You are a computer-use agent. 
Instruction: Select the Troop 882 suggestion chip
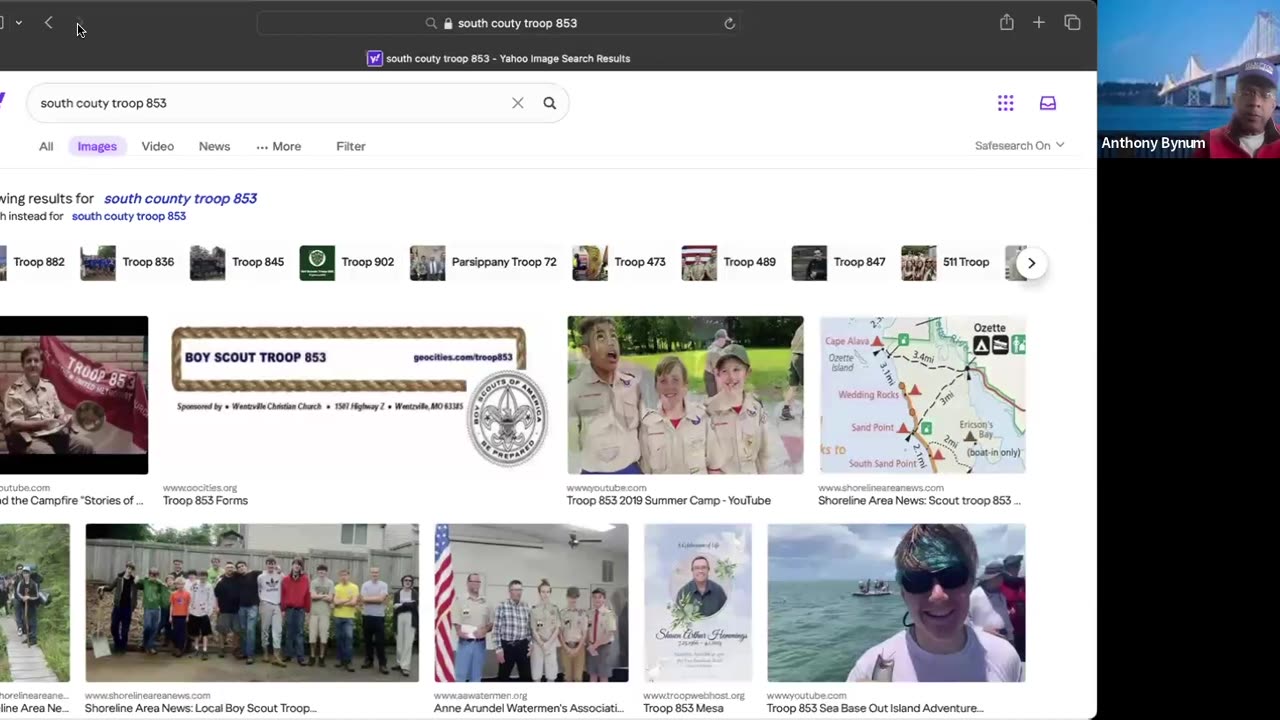pyautogui.click(x=33, y=262)
